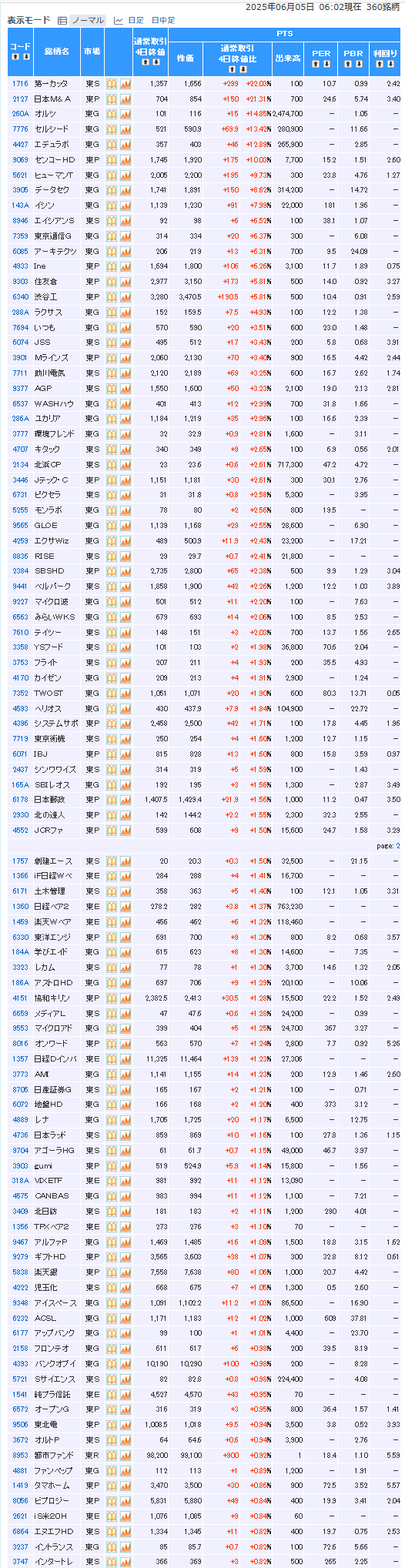The image size is (405, 1568).
Task: Sort 通常取引4日終値比 column descending arrow
Action: point(242,69)
